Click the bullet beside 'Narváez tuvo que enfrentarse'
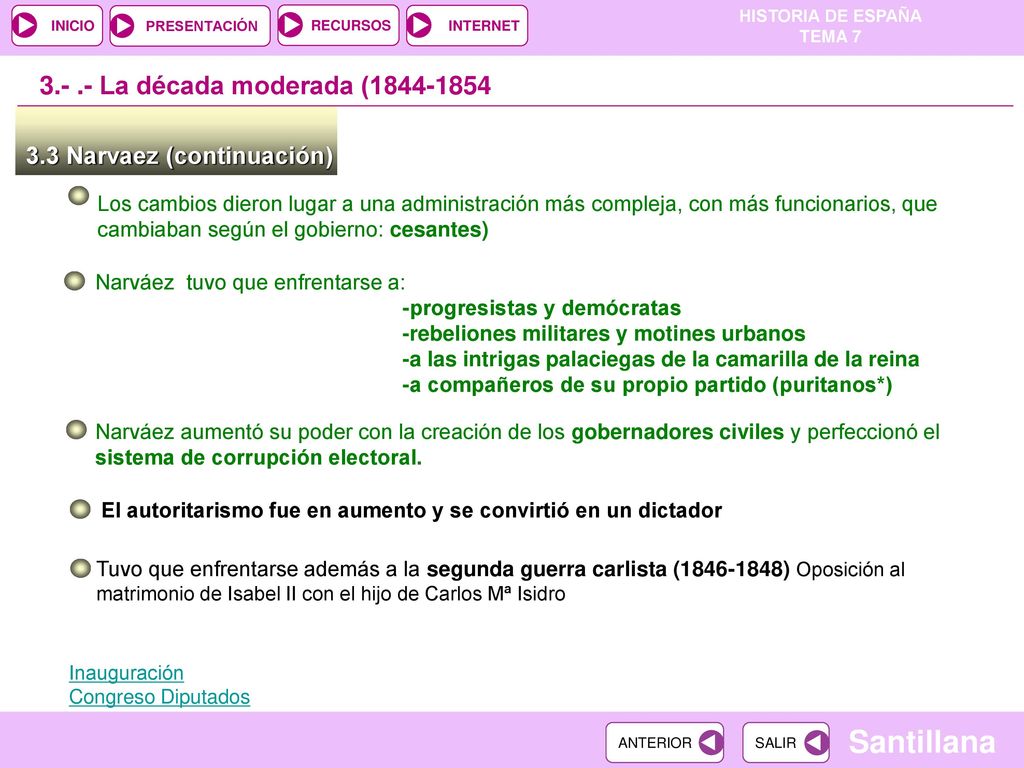Image resolution: width=1024 pixels, height=768 pixels. [74, 281]
